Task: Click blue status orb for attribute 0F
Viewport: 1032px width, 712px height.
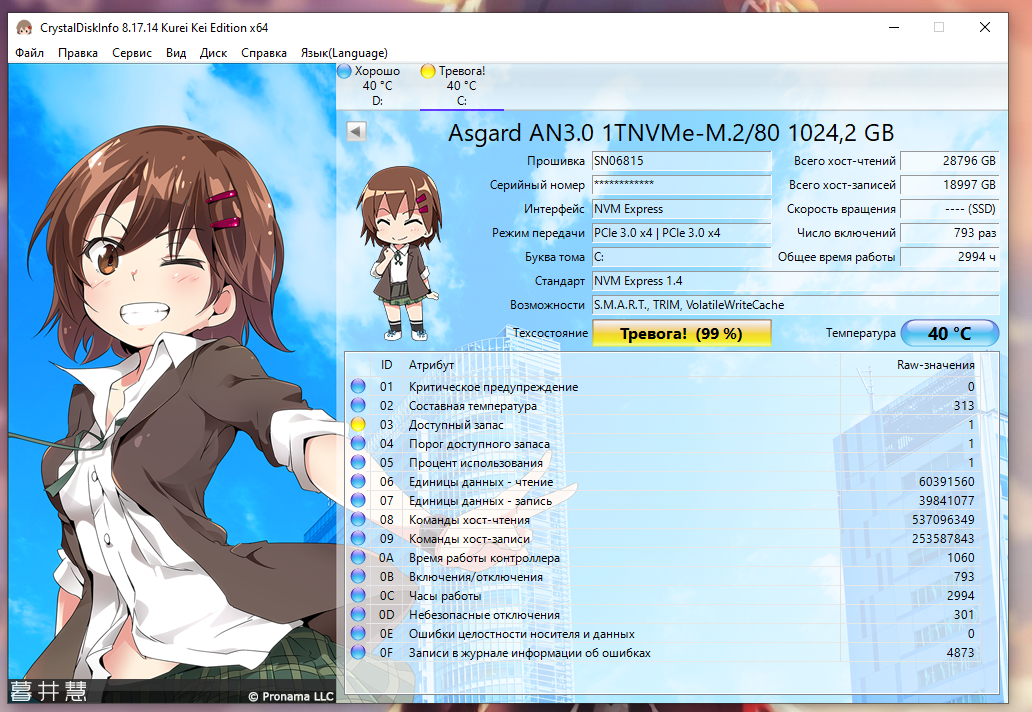Action: click(x=358, y=653)
